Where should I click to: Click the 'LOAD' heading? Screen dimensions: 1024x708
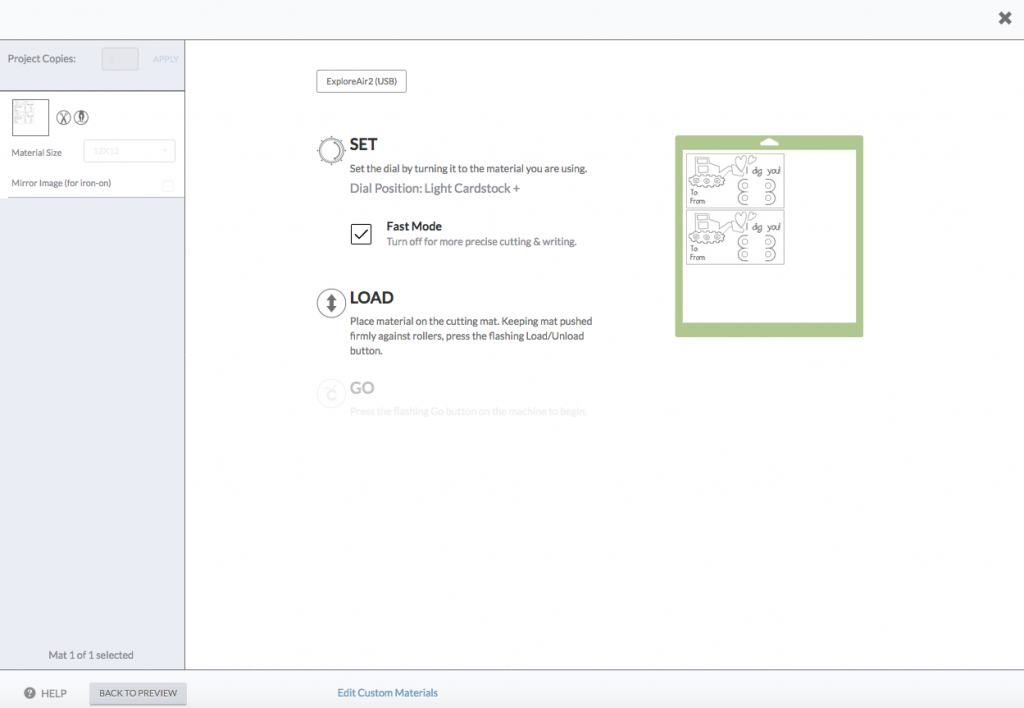[372, 298]
